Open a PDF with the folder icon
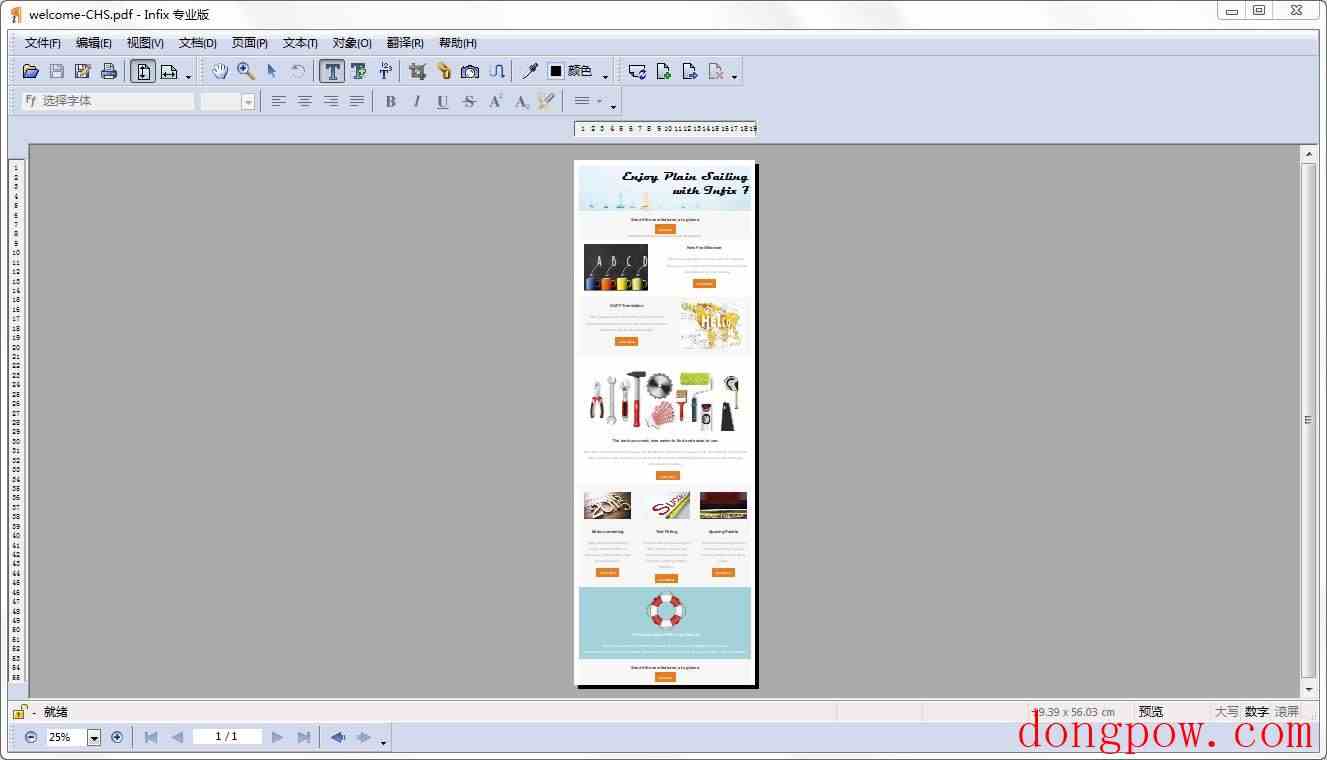The height and width of the screenshot is (760, 1327). (31, 71)
